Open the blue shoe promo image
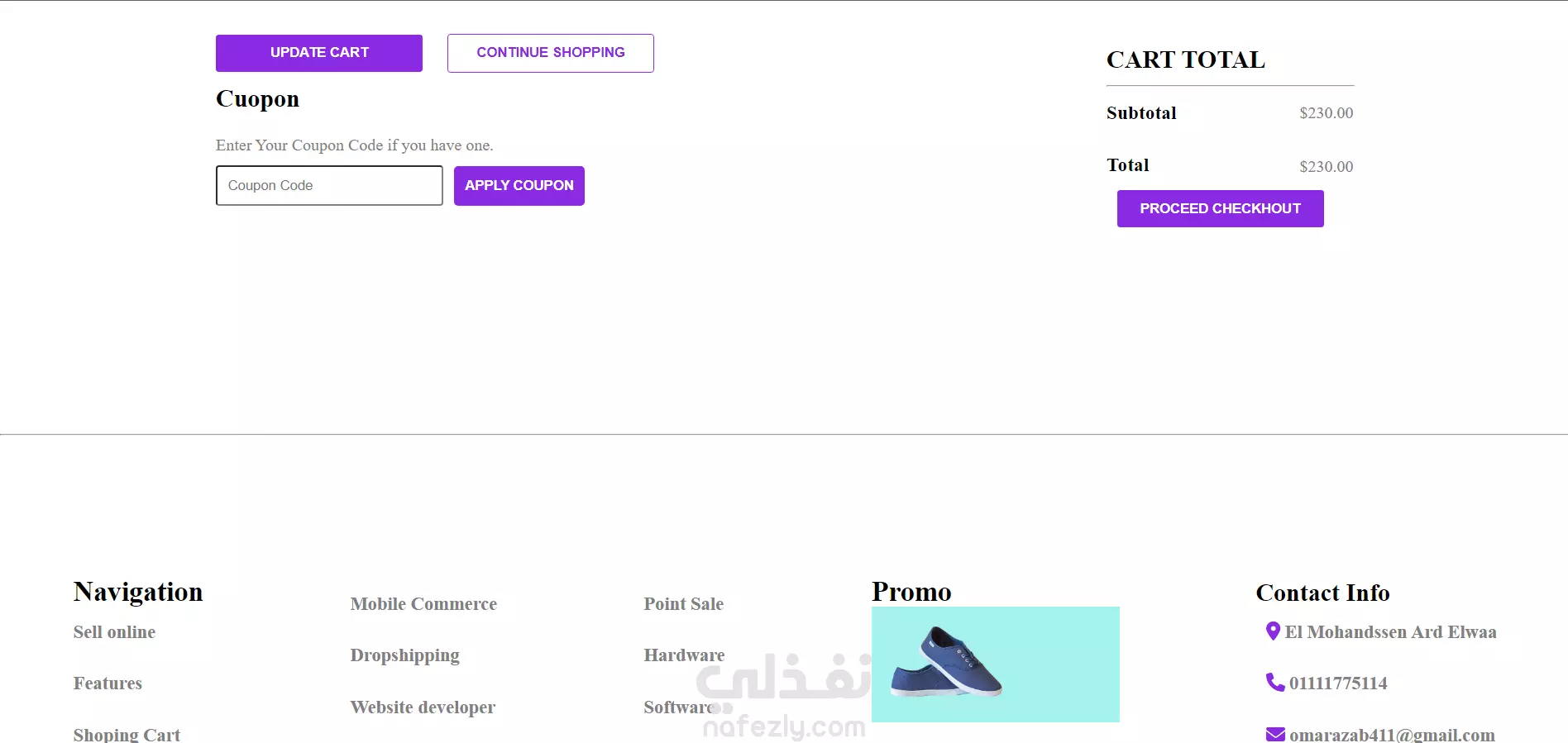The width and height of the screenshot is (1568, 743). [x=996, y=664]
